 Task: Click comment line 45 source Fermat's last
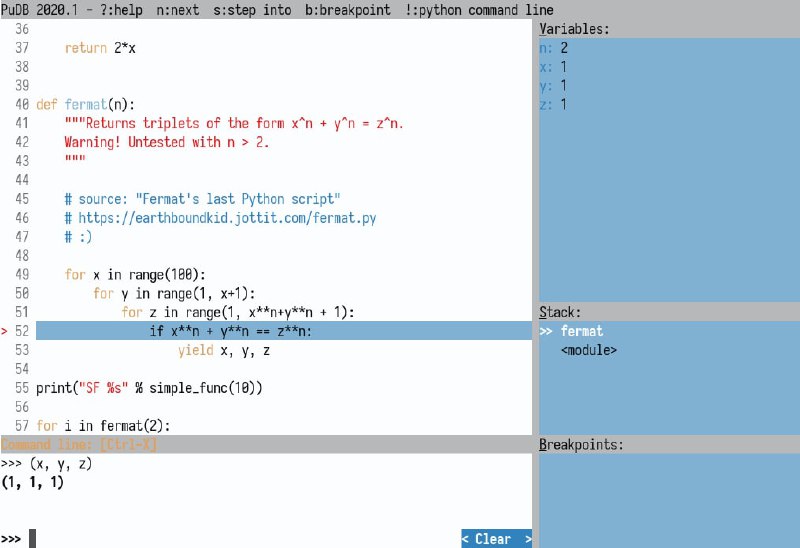[202, 199]
